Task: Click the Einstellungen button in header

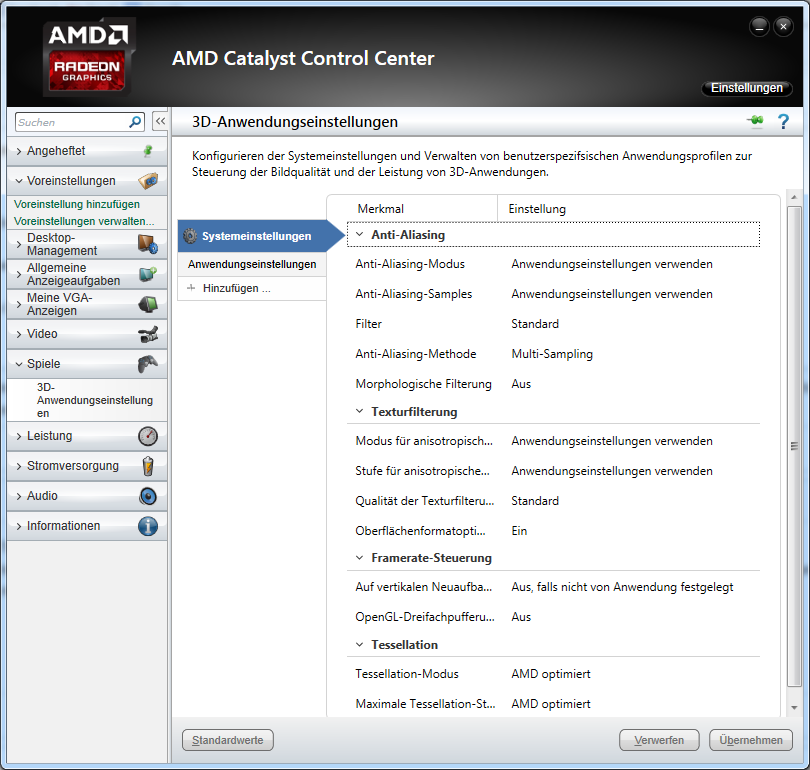Action: (x=746, y=88)
